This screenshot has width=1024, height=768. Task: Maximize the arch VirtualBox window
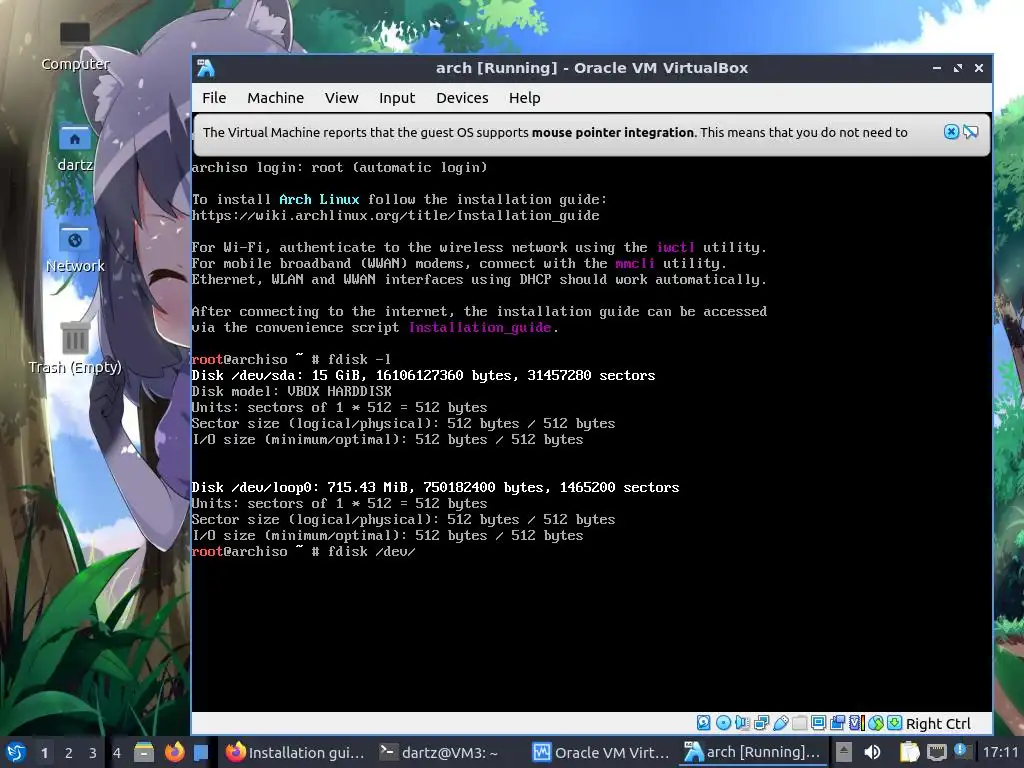tap(957, 68)
